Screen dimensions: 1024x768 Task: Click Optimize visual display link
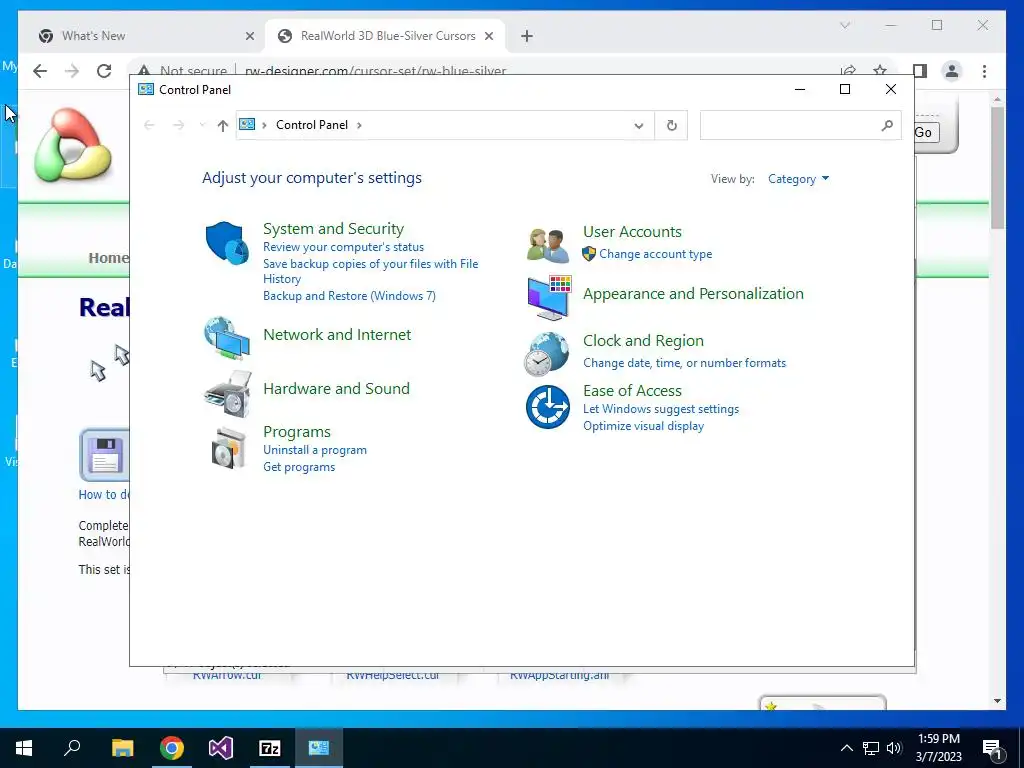(643, 426)
